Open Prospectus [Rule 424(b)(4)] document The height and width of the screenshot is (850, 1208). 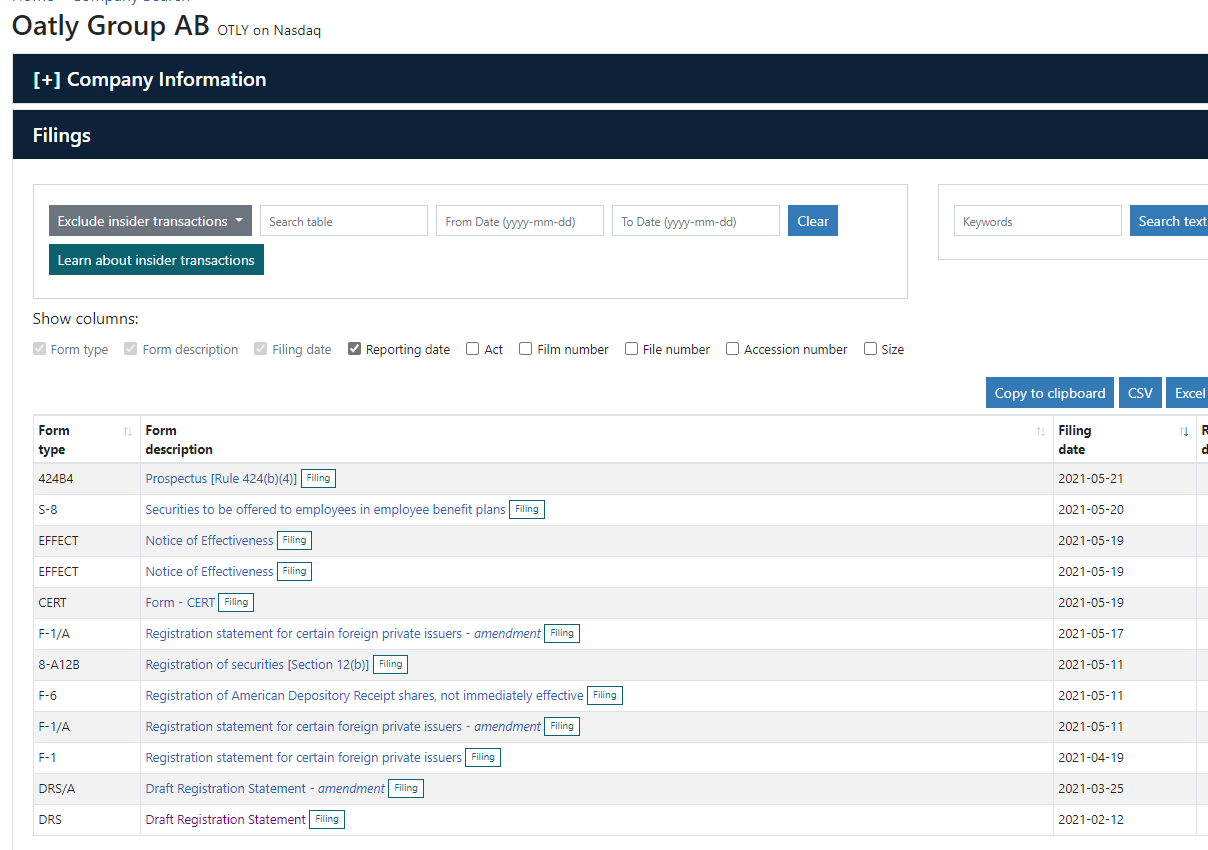tap(221, 479)
